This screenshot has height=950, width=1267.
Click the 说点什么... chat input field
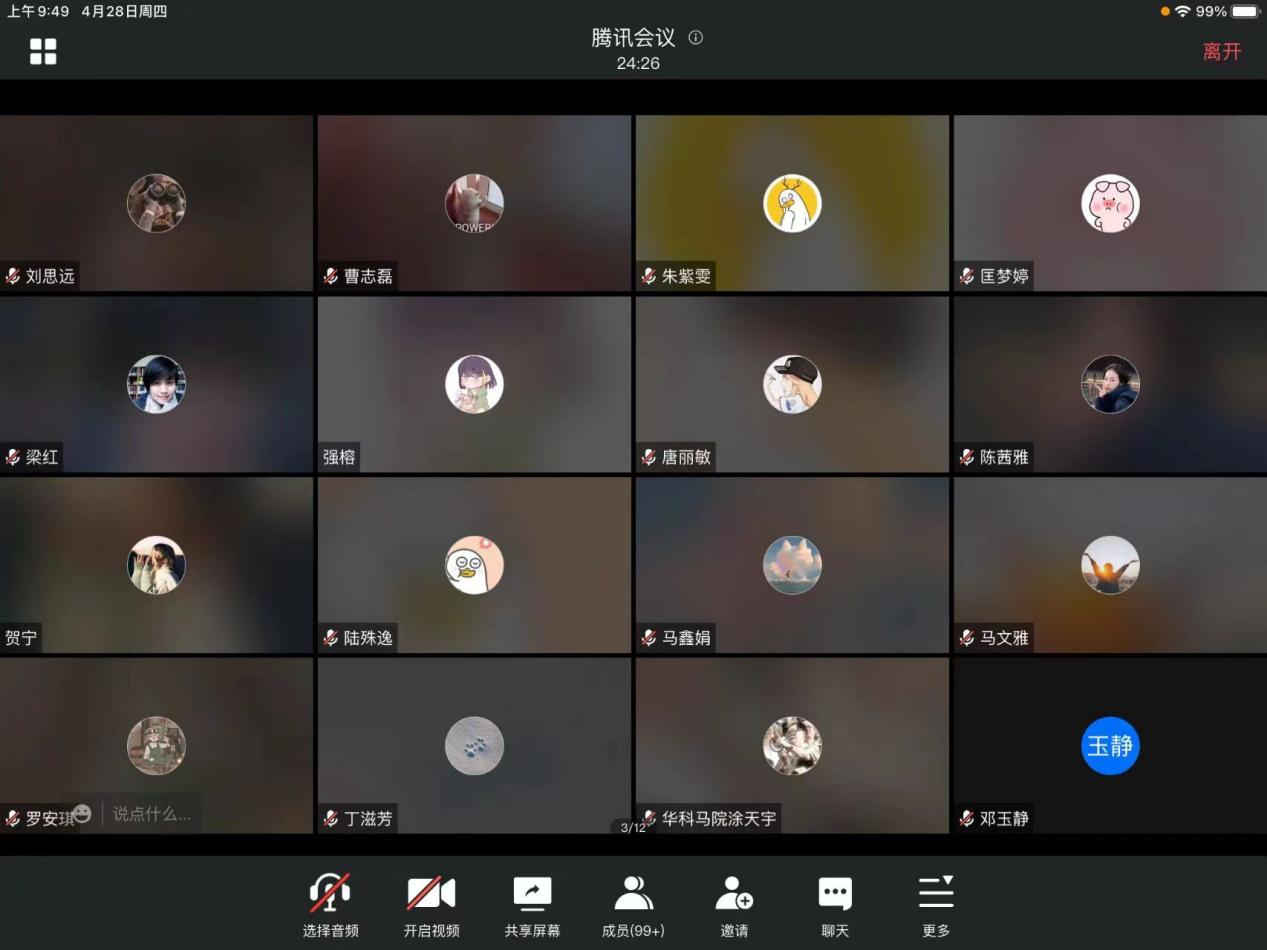coord(151,814)
